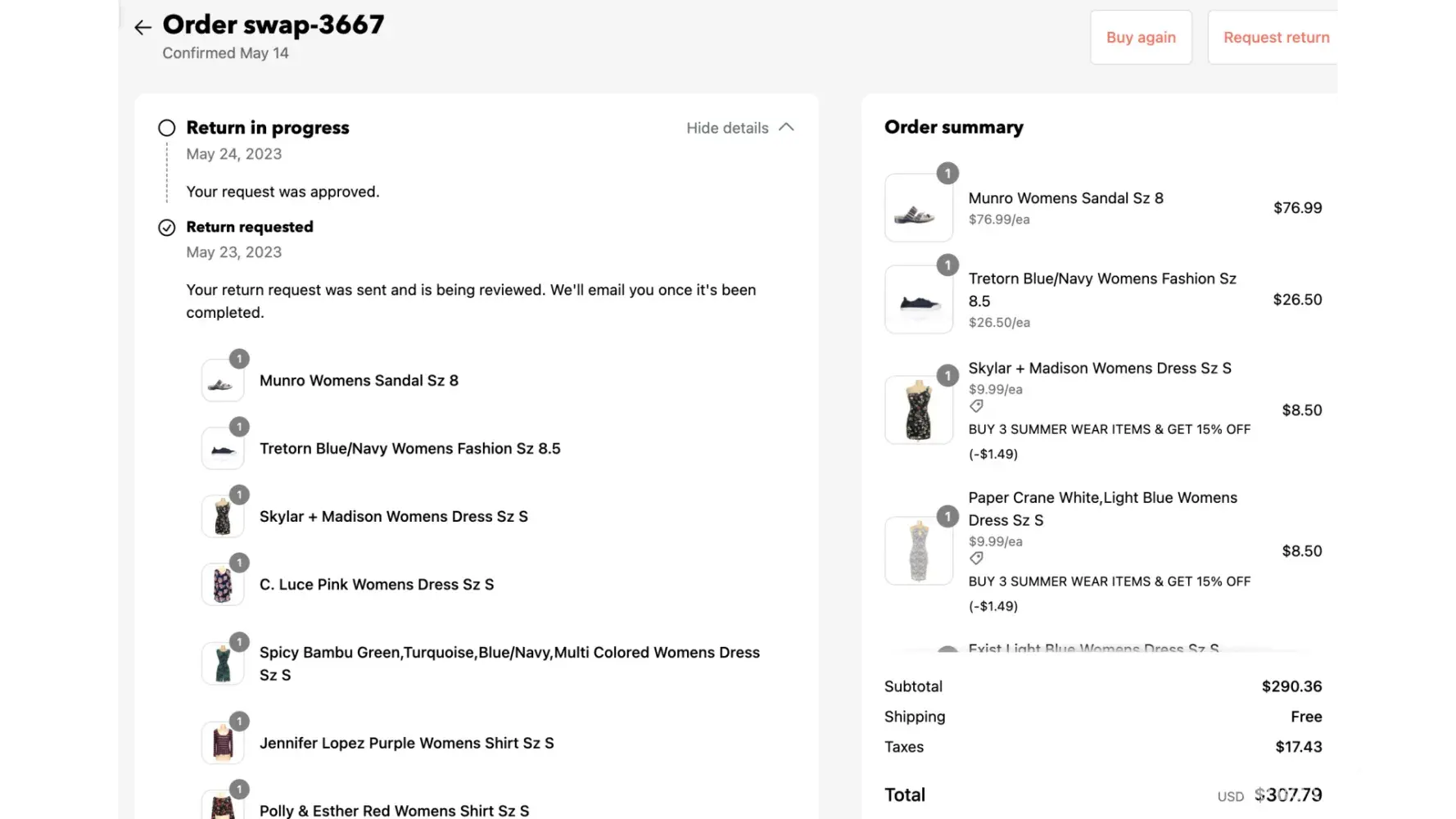Viewport: 1456px width, 819px height.
Task: Select Tretorn Blue/Navy Womens Fashion in return list
Action: 409,449
